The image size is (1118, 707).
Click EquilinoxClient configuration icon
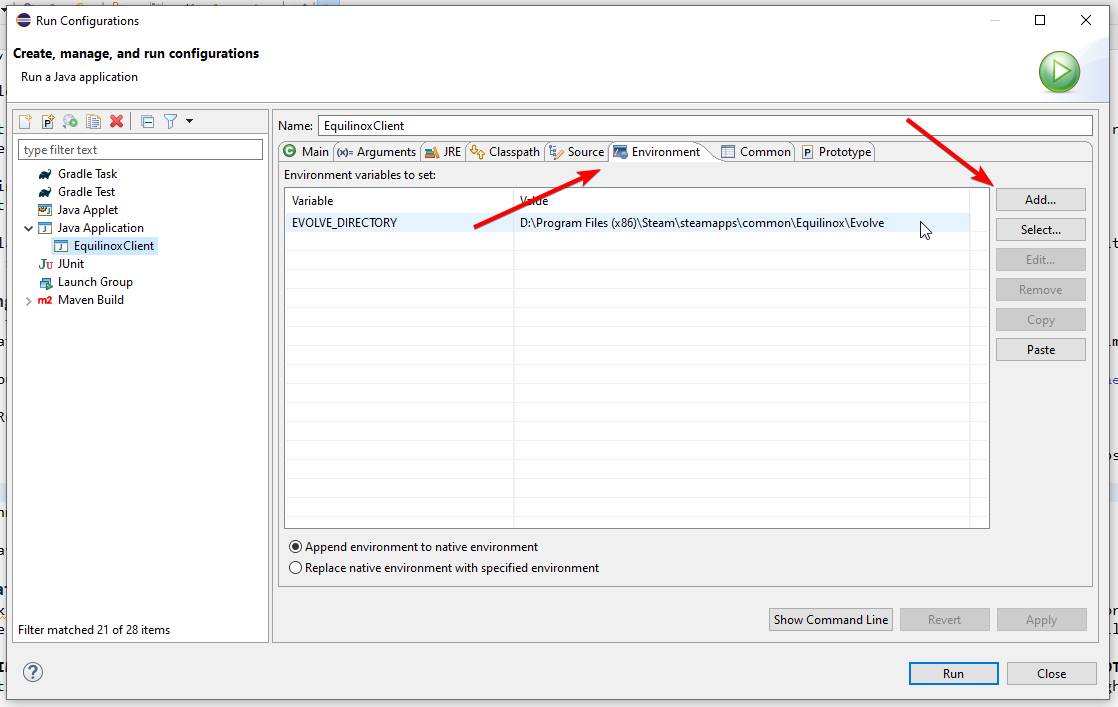click(61, 247)
